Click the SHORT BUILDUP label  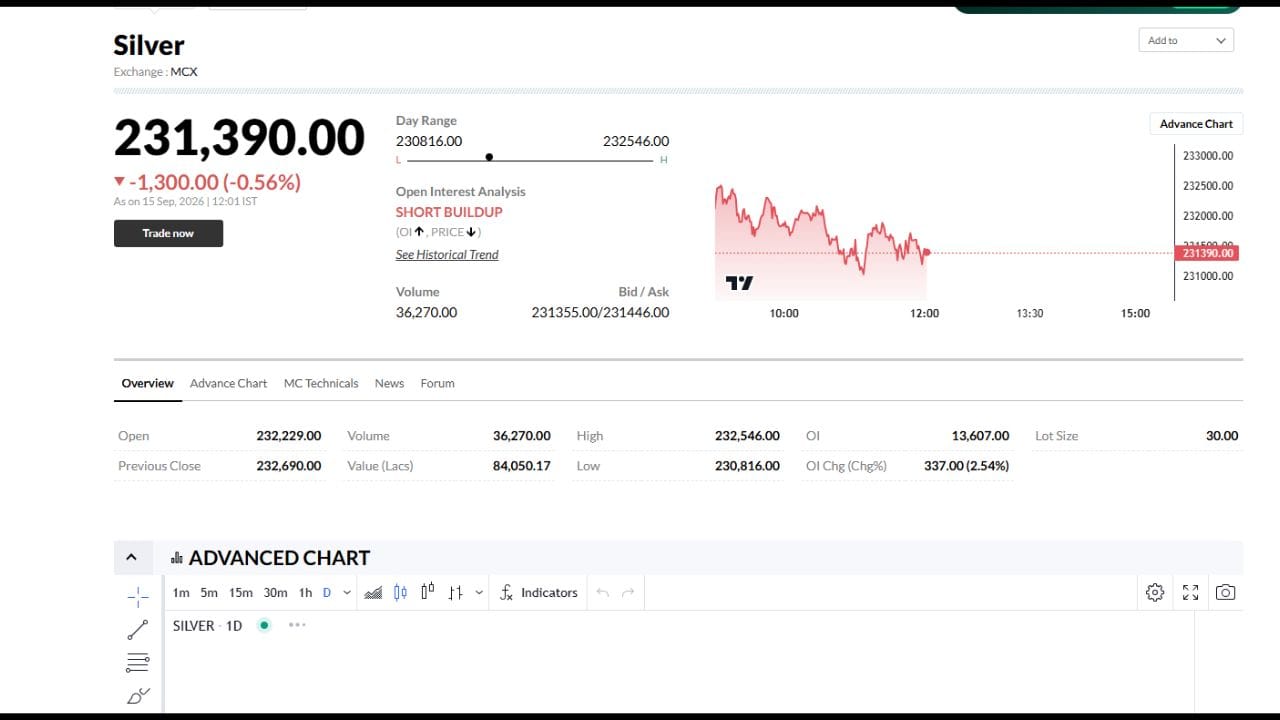pos(449,212)
